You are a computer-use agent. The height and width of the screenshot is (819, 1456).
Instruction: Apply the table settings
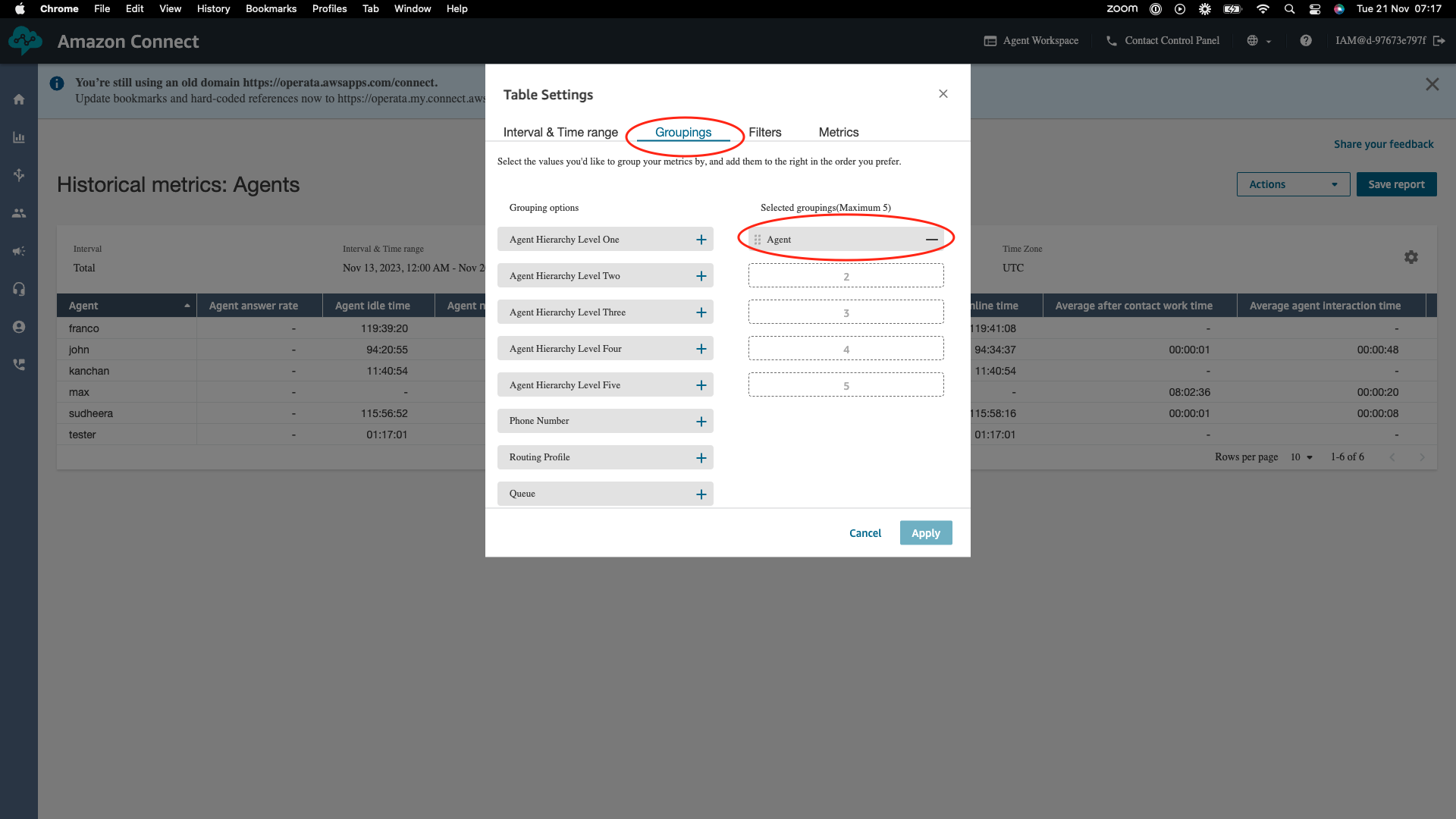[926, 533]
